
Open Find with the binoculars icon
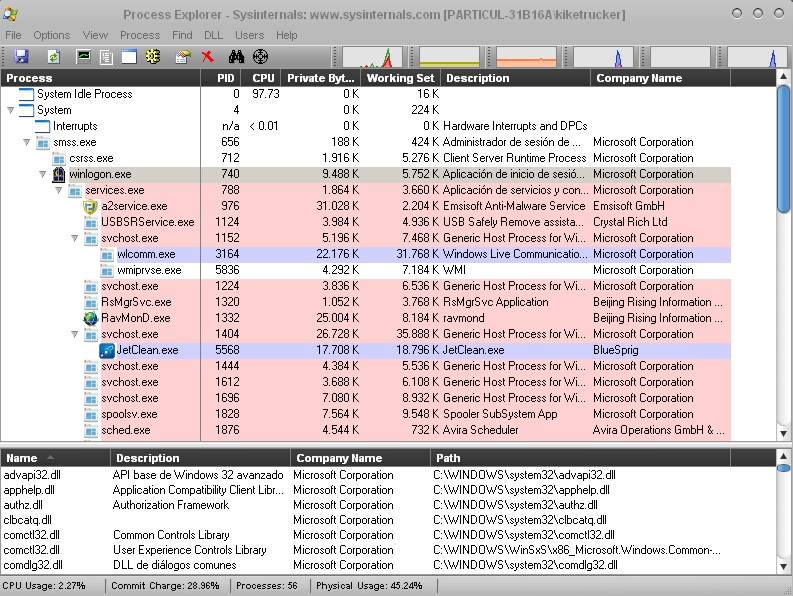point(236,57)
